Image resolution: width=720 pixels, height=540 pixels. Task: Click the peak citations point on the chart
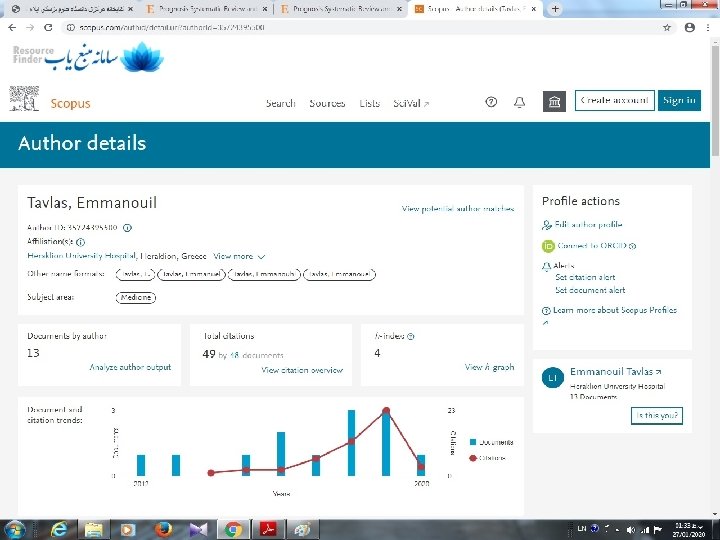tap(386, 411)
